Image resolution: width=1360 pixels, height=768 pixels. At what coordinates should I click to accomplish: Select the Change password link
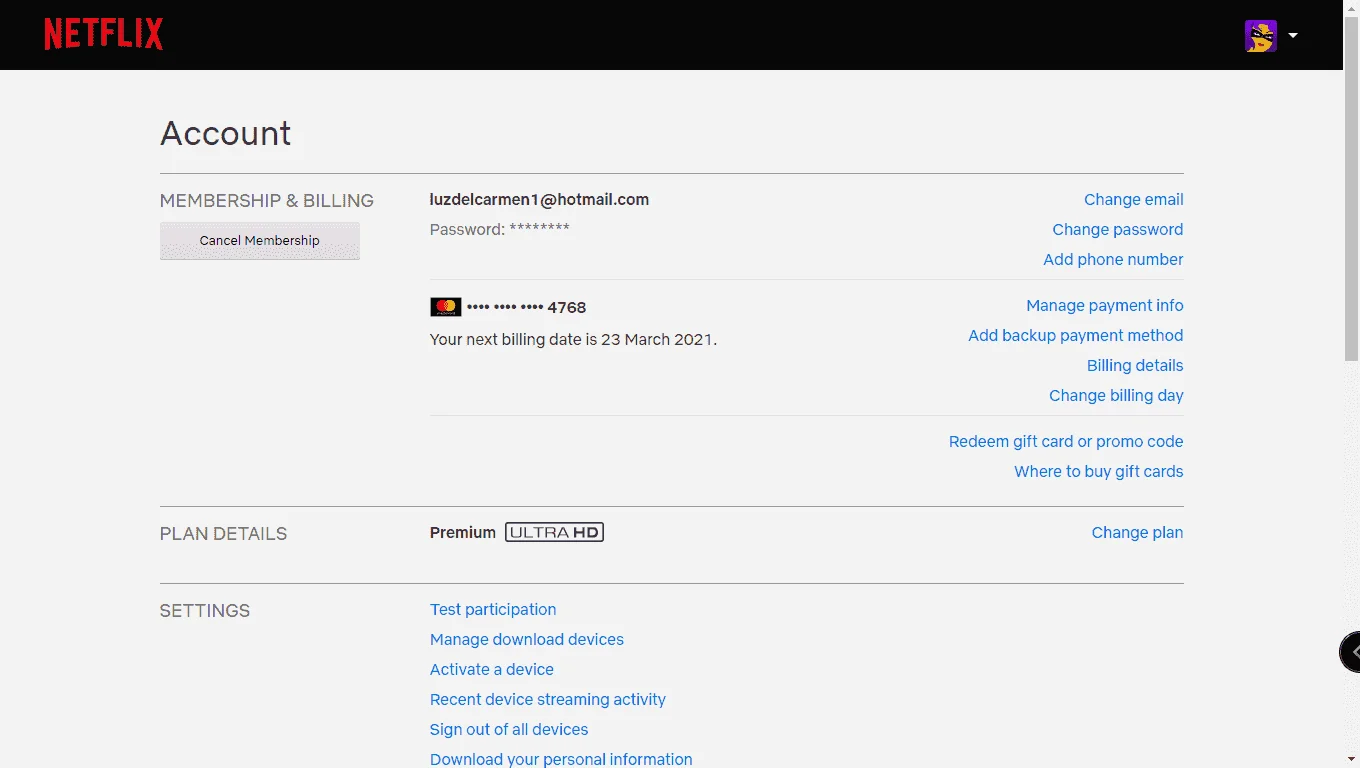pyautogui.click(x=1118, y=230)
